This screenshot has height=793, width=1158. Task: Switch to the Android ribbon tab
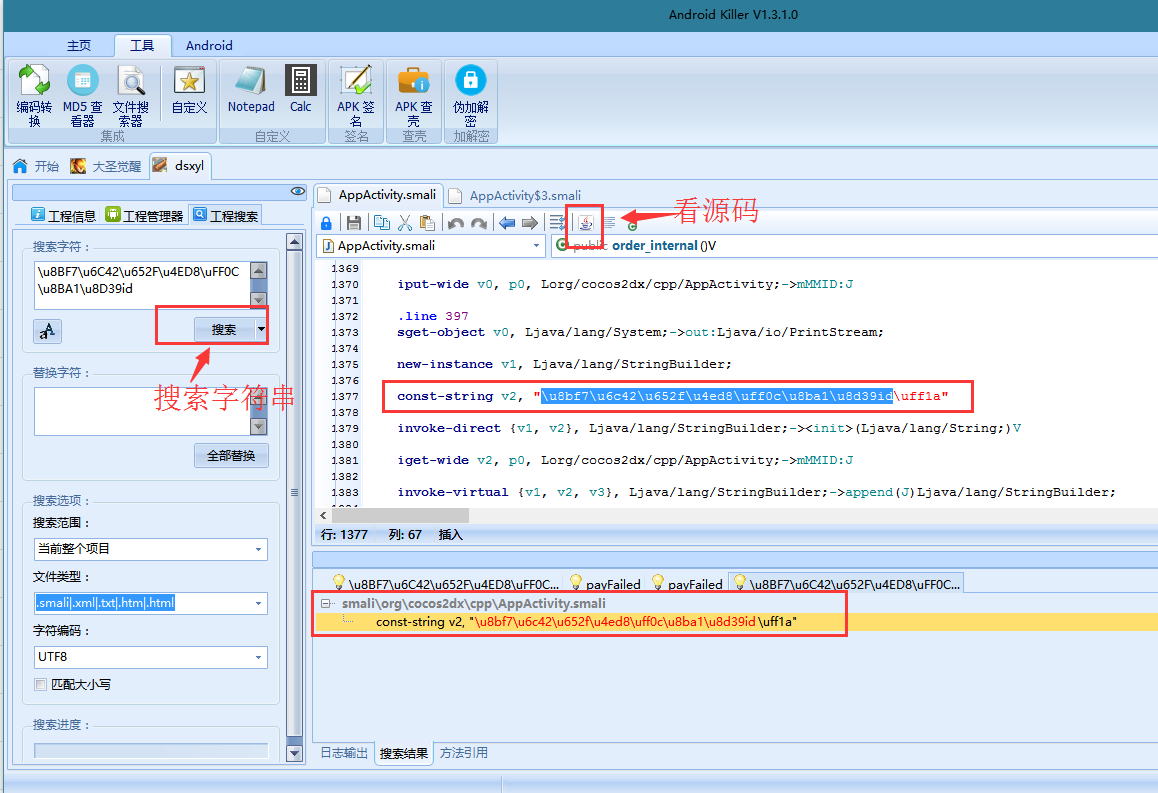coord(209,46)
